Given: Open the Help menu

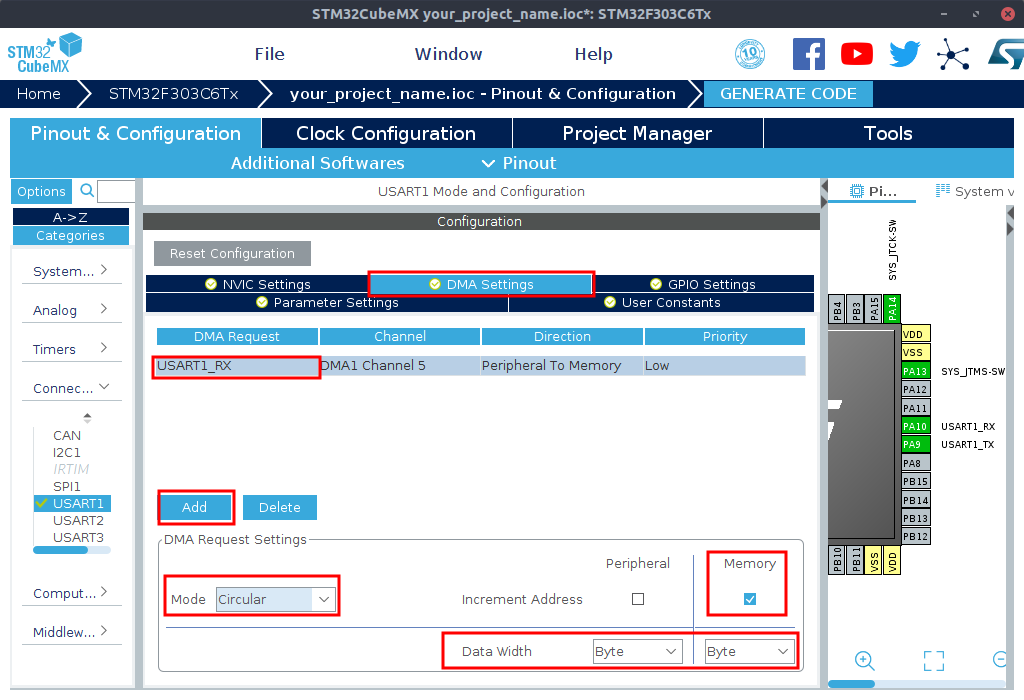Looking at the screenshot, I should point(594,54).
